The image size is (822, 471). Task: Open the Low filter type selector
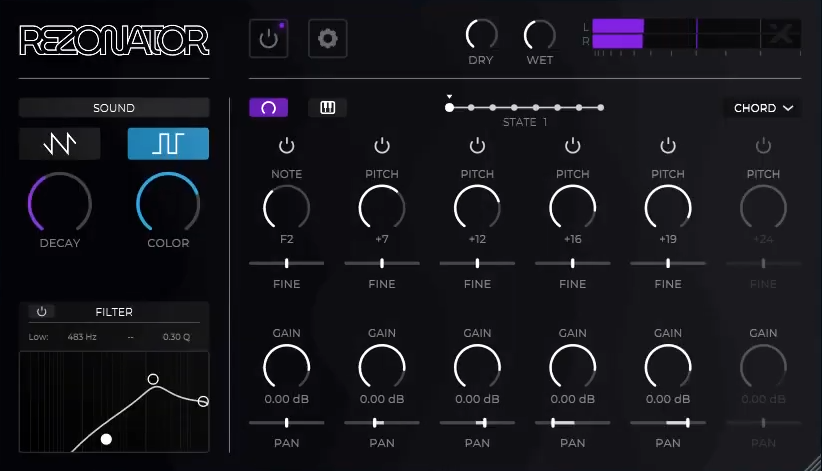(39, 337)
